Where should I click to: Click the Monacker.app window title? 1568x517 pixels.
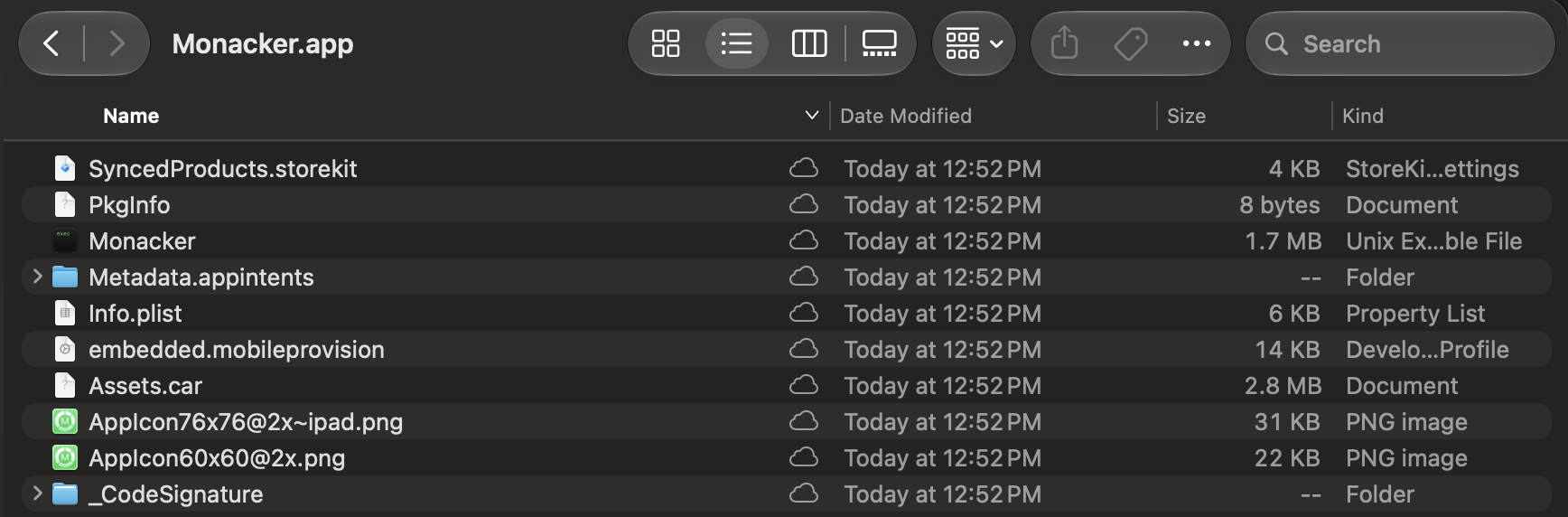(x=263, y=43)
